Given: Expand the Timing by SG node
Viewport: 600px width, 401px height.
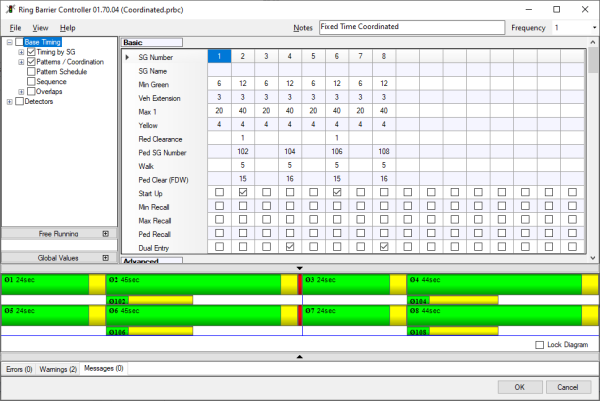Looking at the screenshot, I should pyautogui.click(x=21, y=52).
